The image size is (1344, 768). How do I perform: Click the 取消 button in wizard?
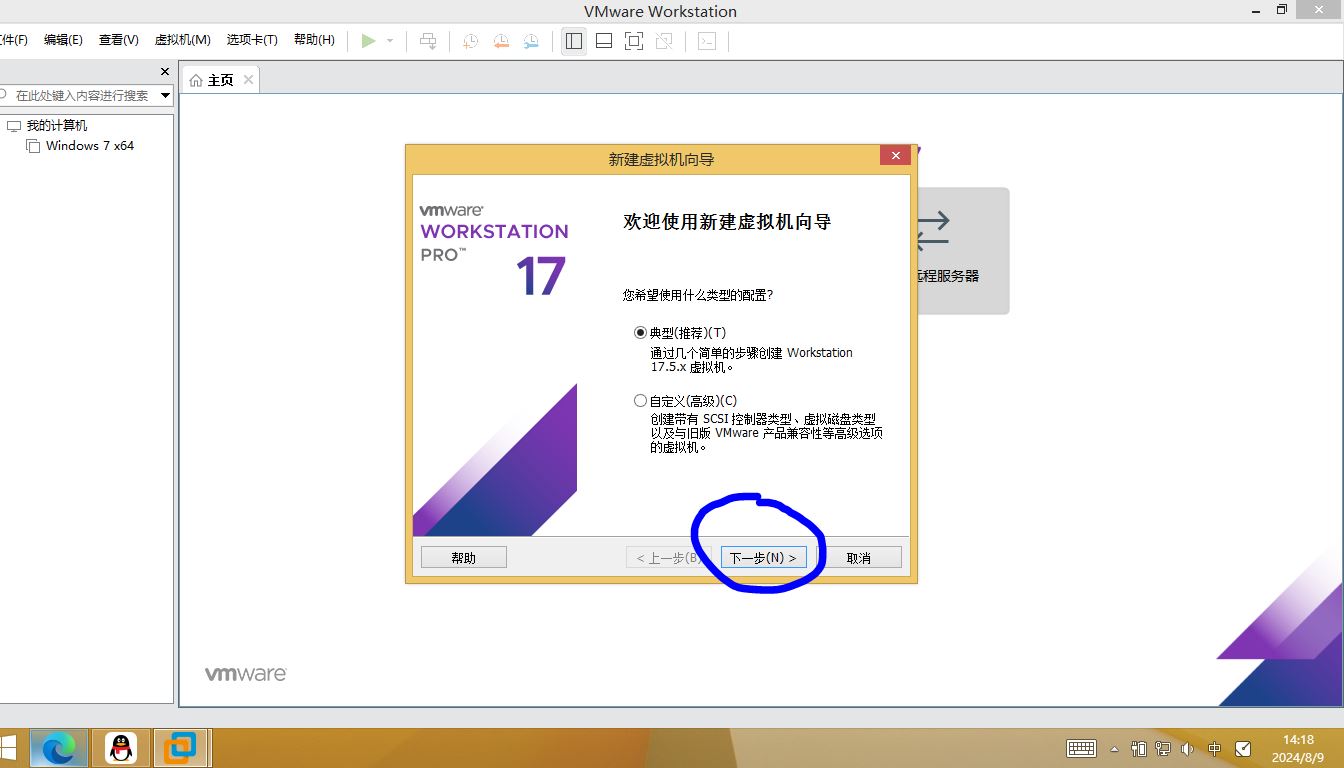859,557
